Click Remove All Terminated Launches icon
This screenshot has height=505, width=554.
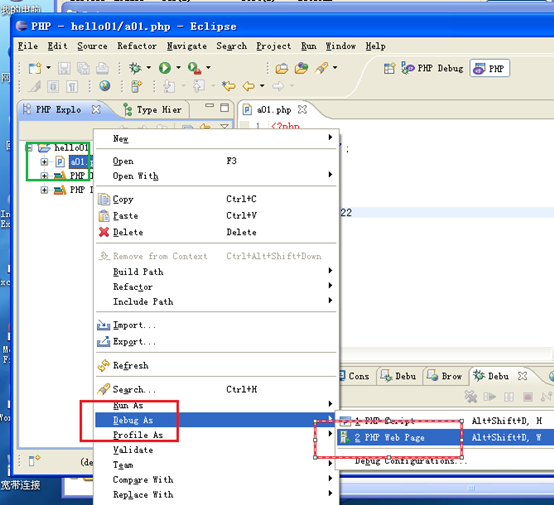point(471,397)
